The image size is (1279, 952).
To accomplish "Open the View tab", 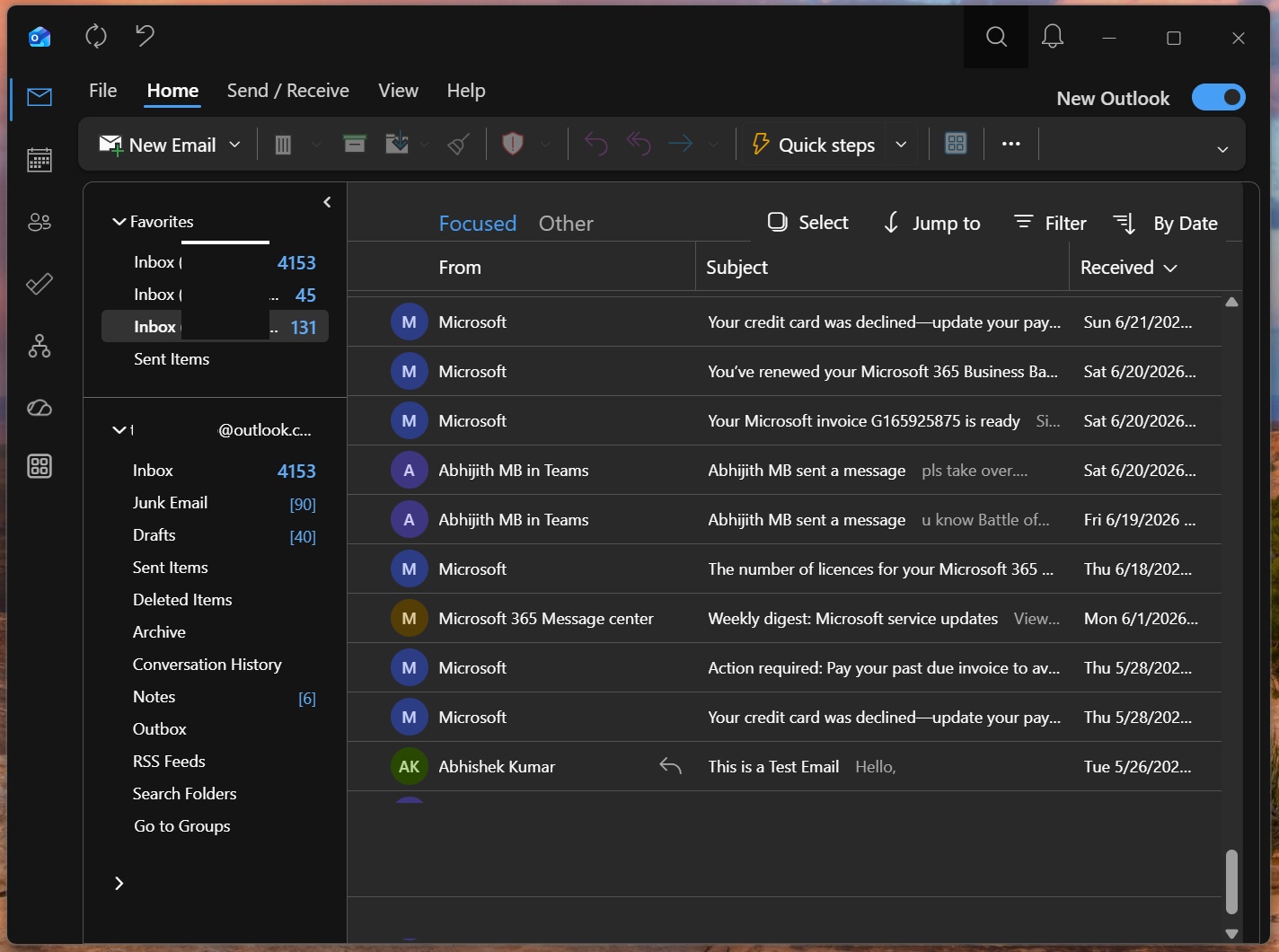I will point(399,91).
